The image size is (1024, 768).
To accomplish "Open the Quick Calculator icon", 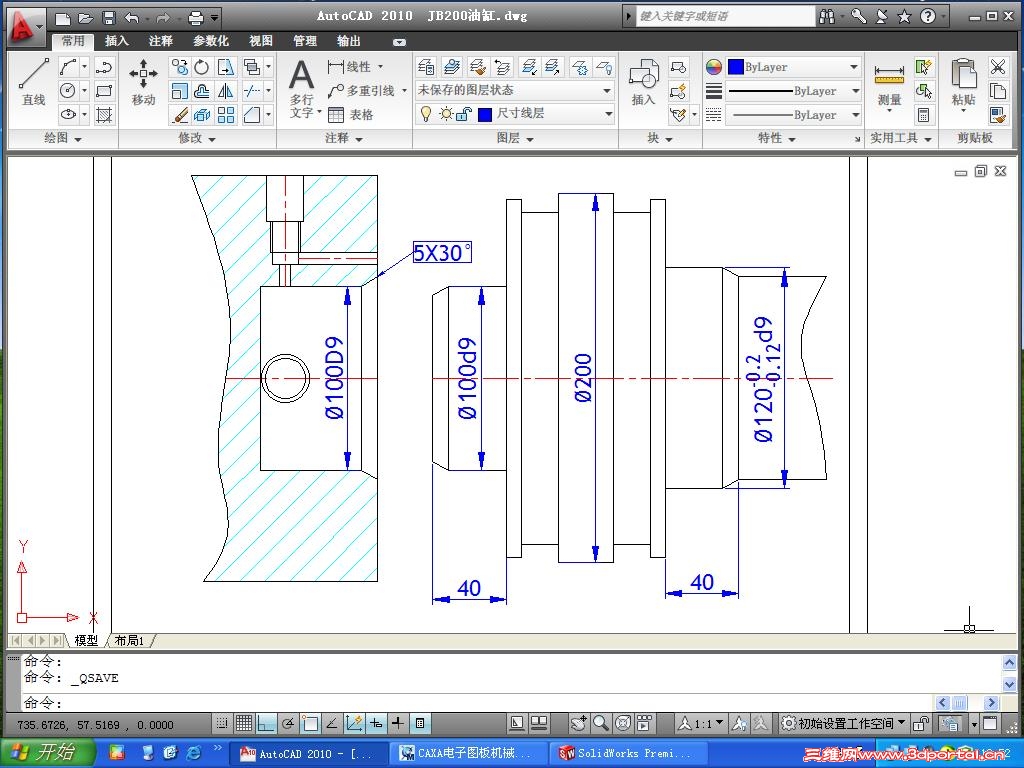I will click(923, 115).
